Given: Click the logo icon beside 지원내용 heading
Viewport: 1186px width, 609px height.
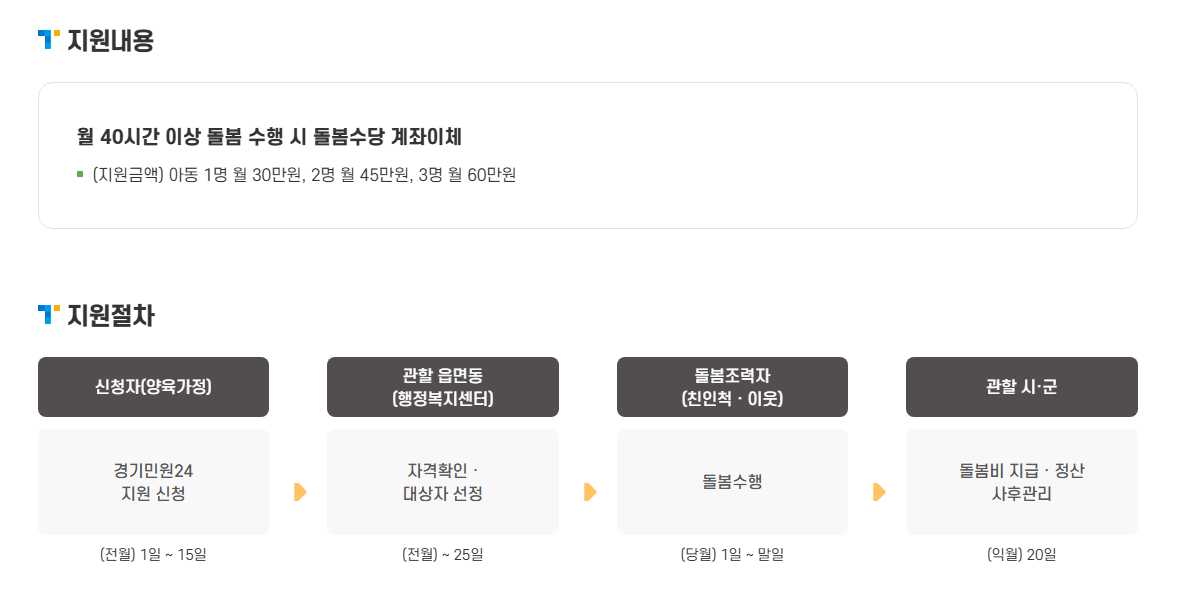Looking at the screenshot, I should 48,39.
